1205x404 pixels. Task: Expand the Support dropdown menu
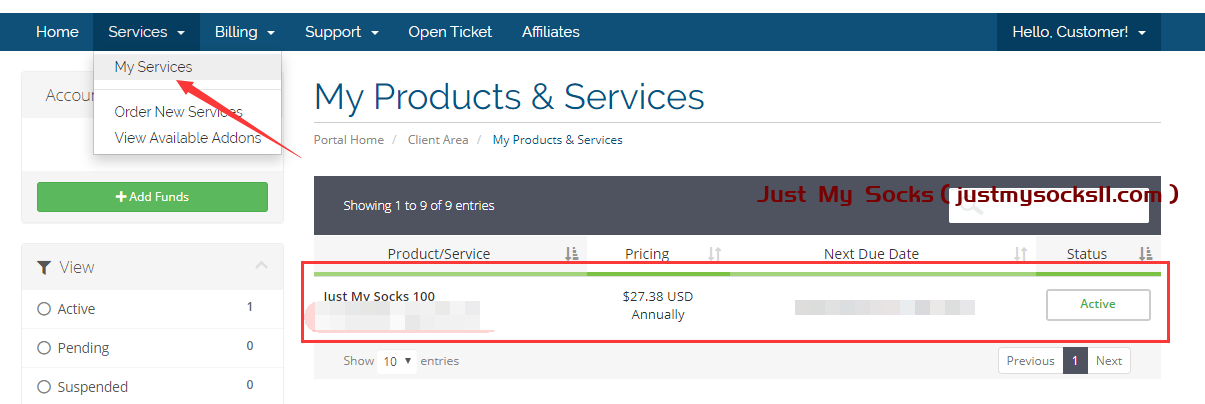[x=341, y=32]
